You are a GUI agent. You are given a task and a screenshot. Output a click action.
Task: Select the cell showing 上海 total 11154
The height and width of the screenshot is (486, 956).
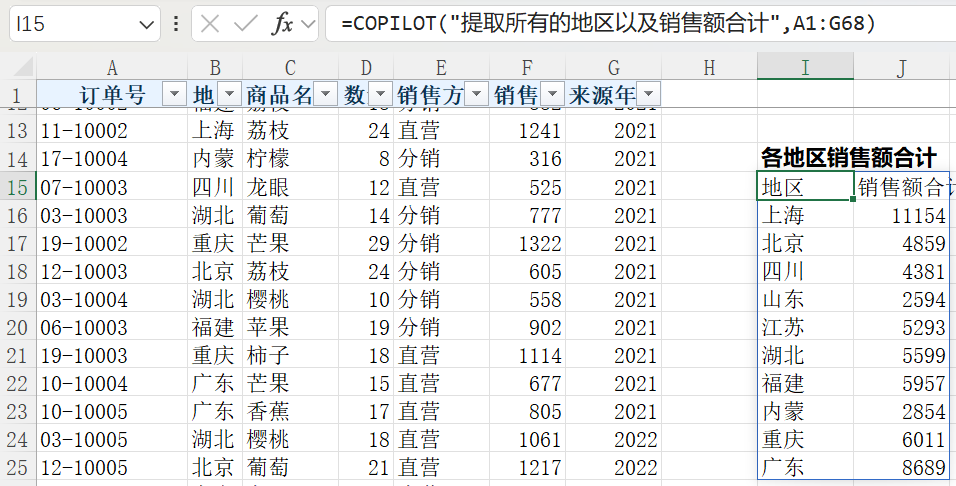902,215
